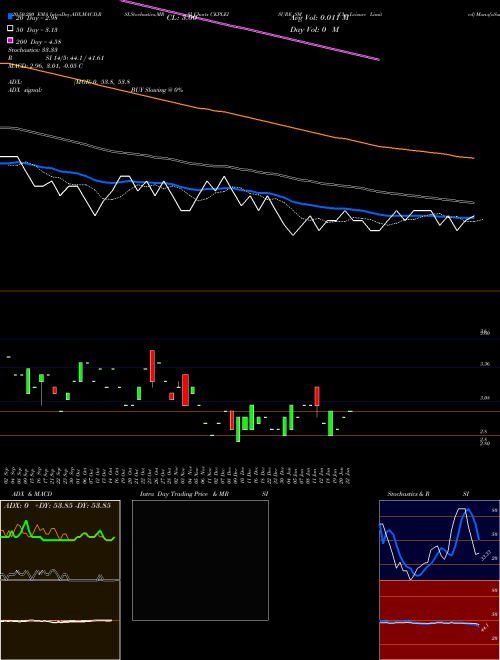Click the rotated 33.33 label in Stochastics panel
Image resolution: width=500 pixels, height=660 pixels.
click(x=486, y=555)
